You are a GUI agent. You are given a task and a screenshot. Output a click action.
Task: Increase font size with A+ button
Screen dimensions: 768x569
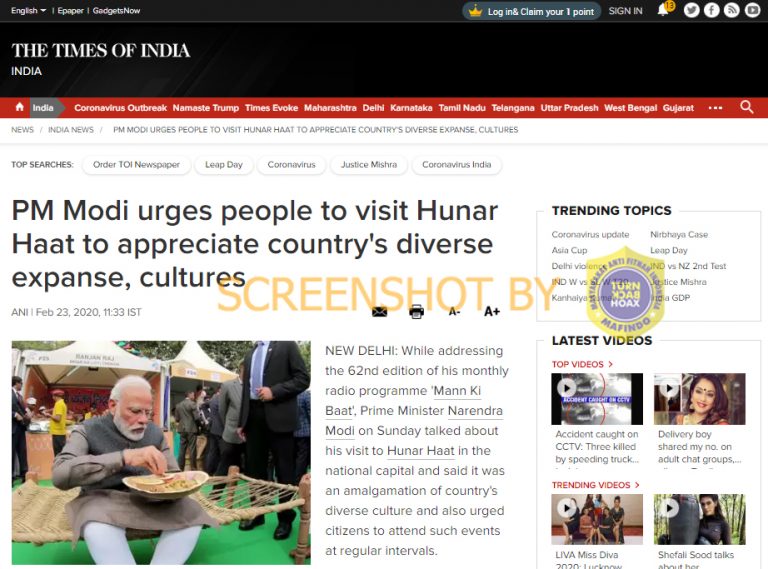(492, 311)
